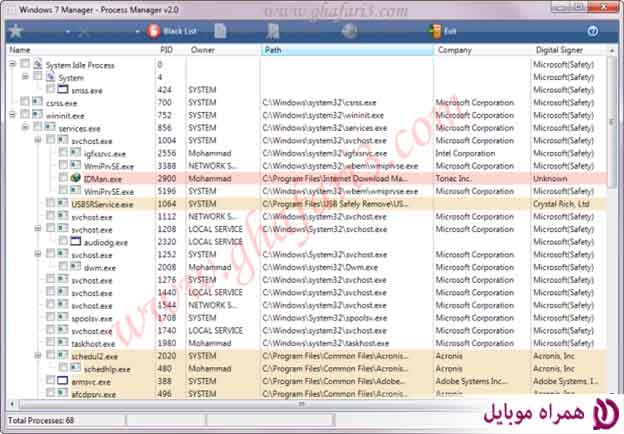Viewport: 624px width, 434px height.
Task: Click the dwm.exe process icon
Action: [x=76, y=266]
